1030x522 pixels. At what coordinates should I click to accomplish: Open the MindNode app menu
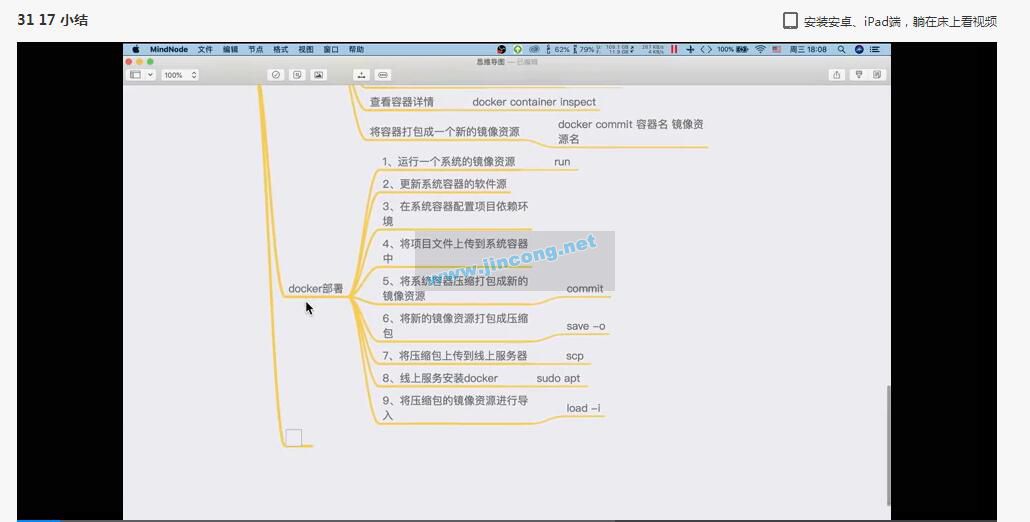tap(169, 49)
